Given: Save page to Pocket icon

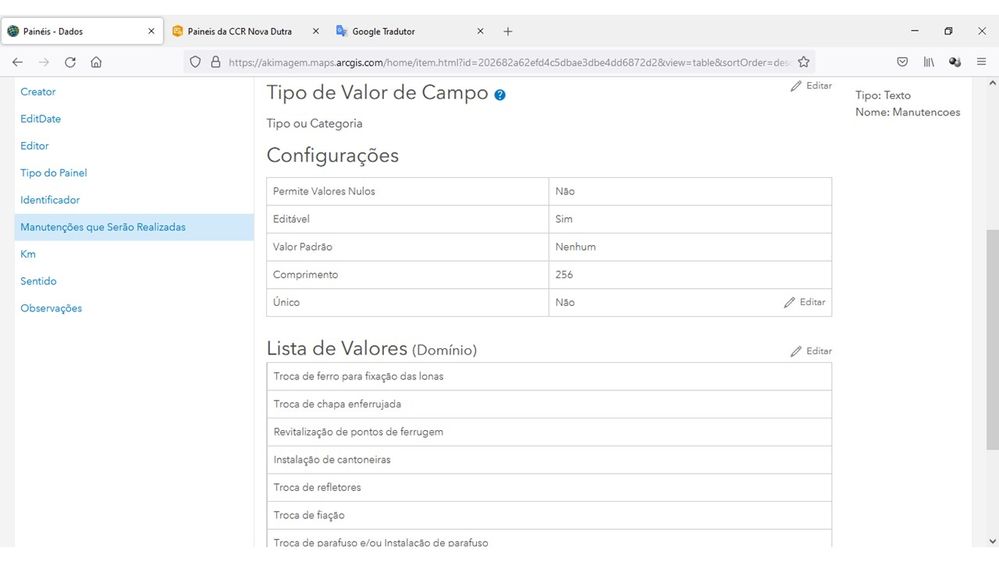Looking at the screenshot, I should click(902, 62).
